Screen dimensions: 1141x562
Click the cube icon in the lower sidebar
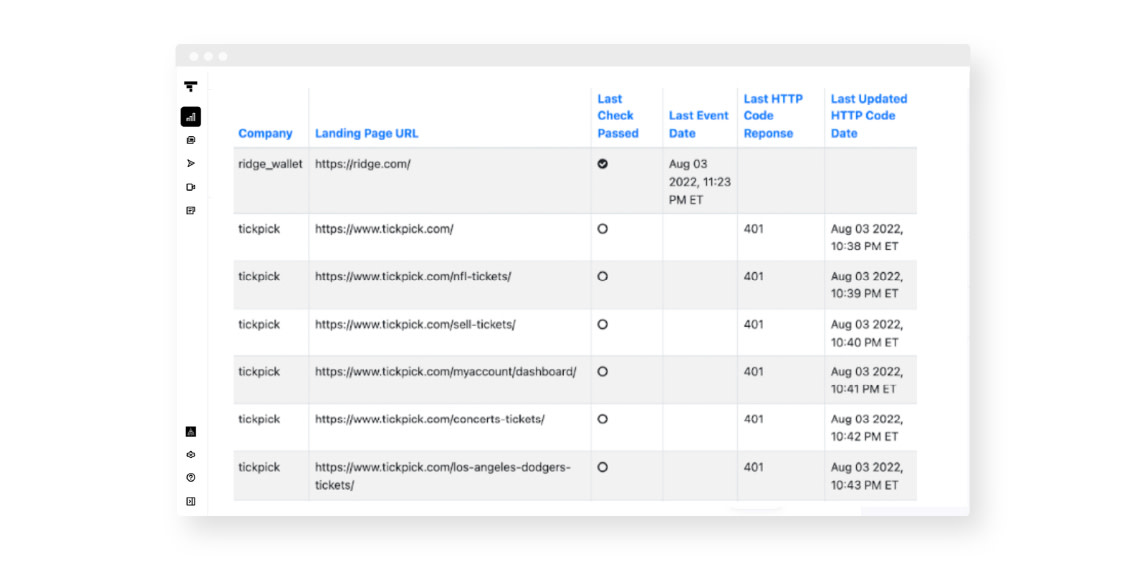(191, 454)
